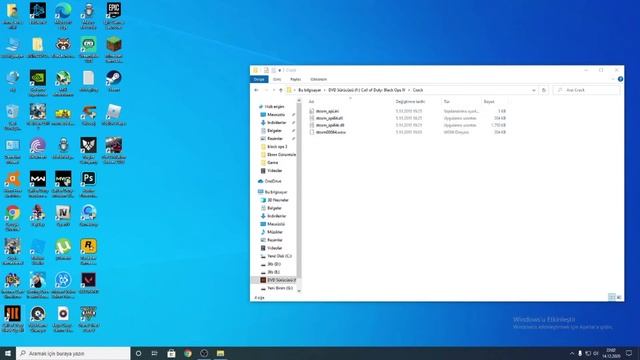Switch to the Paylaş ribbon tab

296,79
